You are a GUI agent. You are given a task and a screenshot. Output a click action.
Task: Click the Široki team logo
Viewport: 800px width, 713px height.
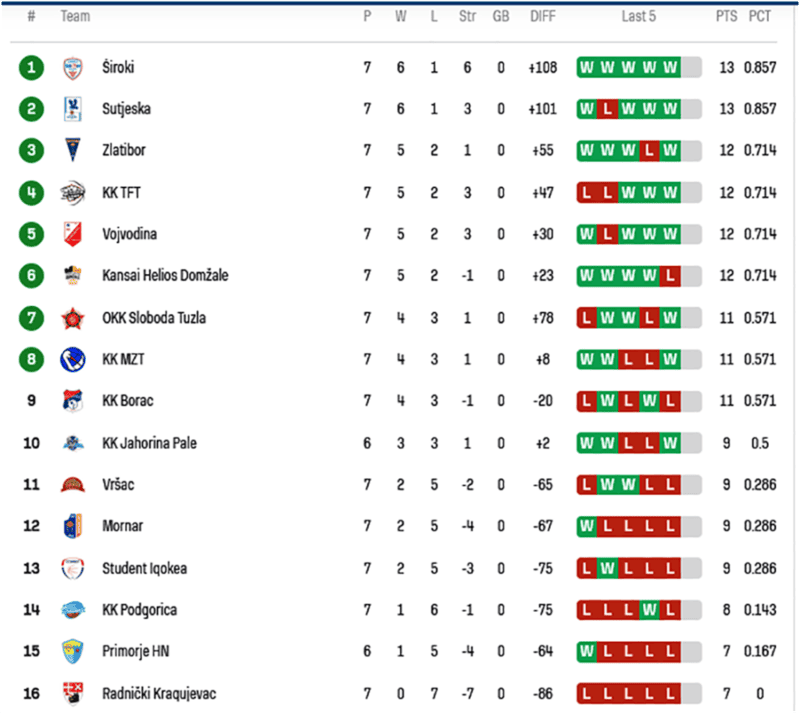click(x=72, y=68)
